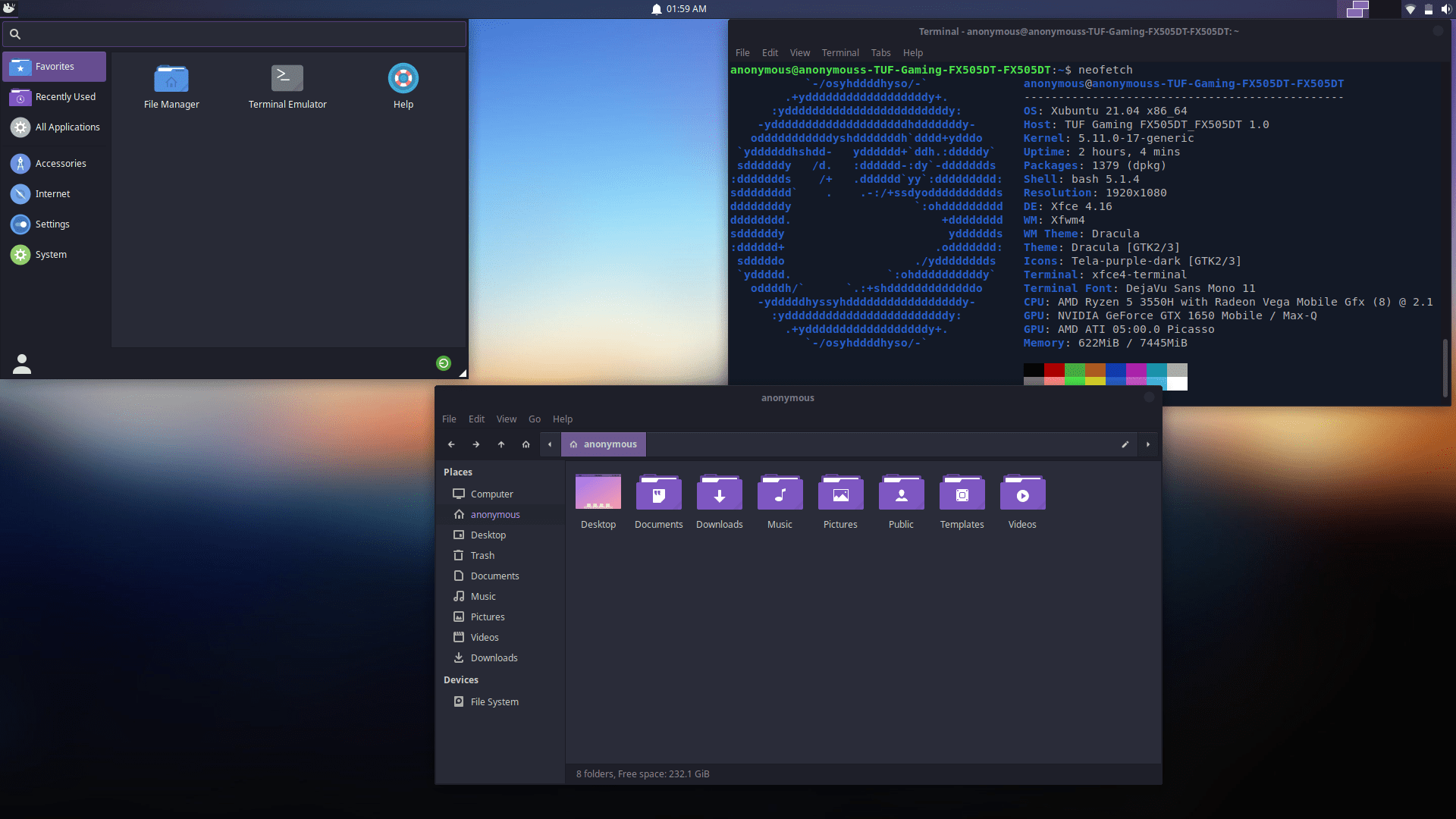Click the Back navigation button in Thunar
This screenshot has height=819, width=1456.
451,444
